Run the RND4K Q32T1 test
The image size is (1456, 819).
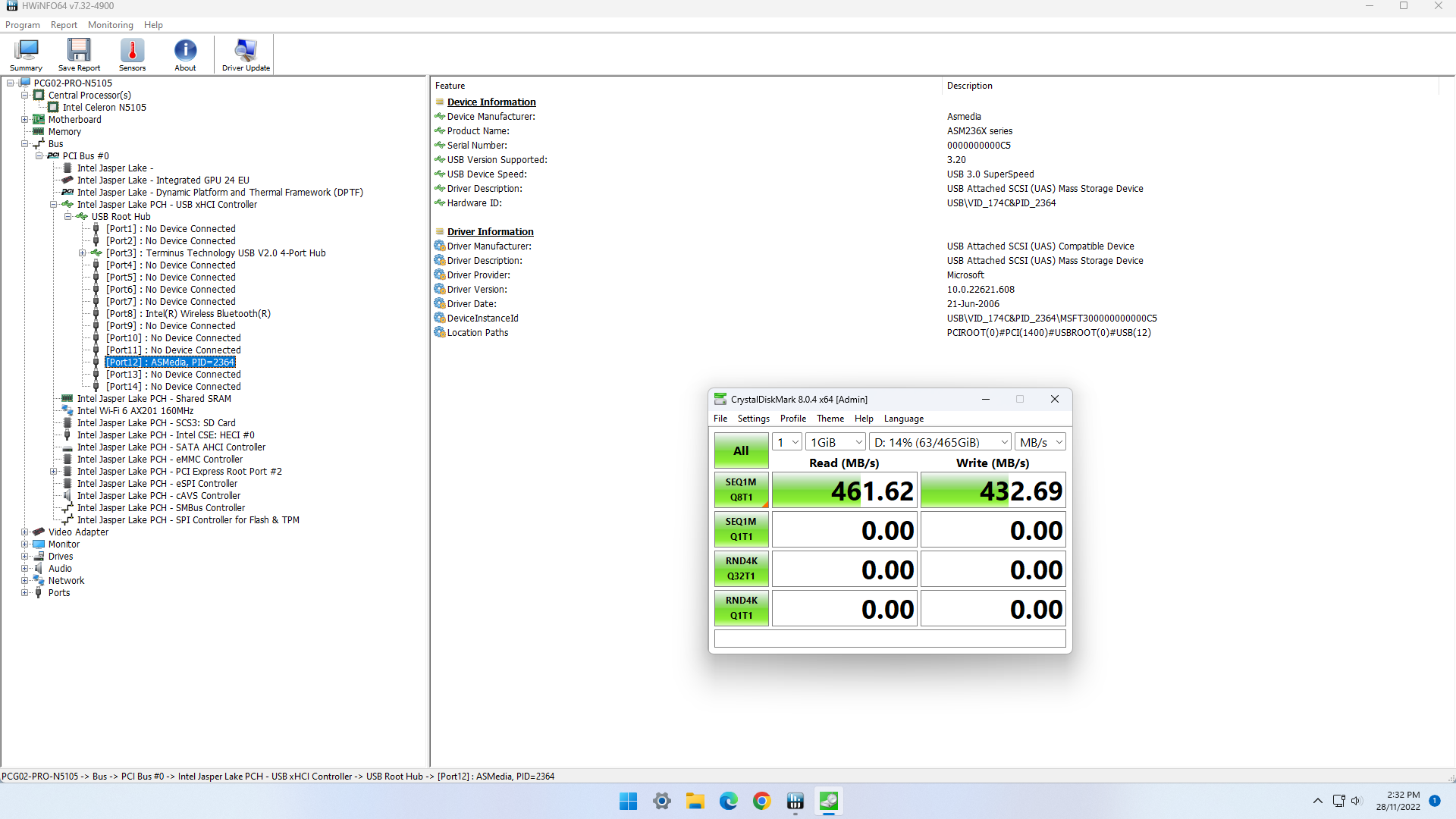click(x=741, y=569)
